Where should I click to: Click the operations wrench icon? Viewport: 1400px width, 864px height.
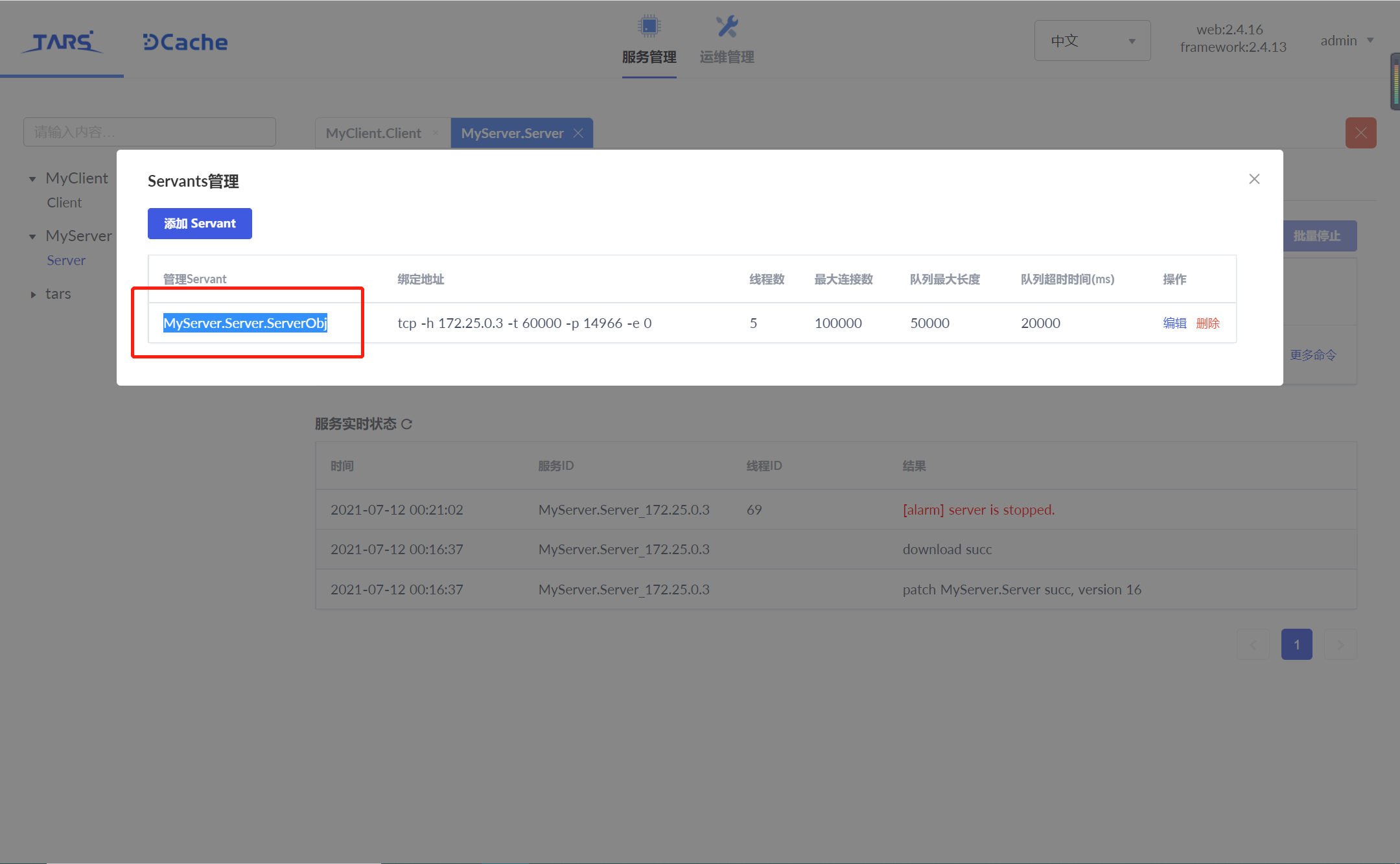pos(727,27)
